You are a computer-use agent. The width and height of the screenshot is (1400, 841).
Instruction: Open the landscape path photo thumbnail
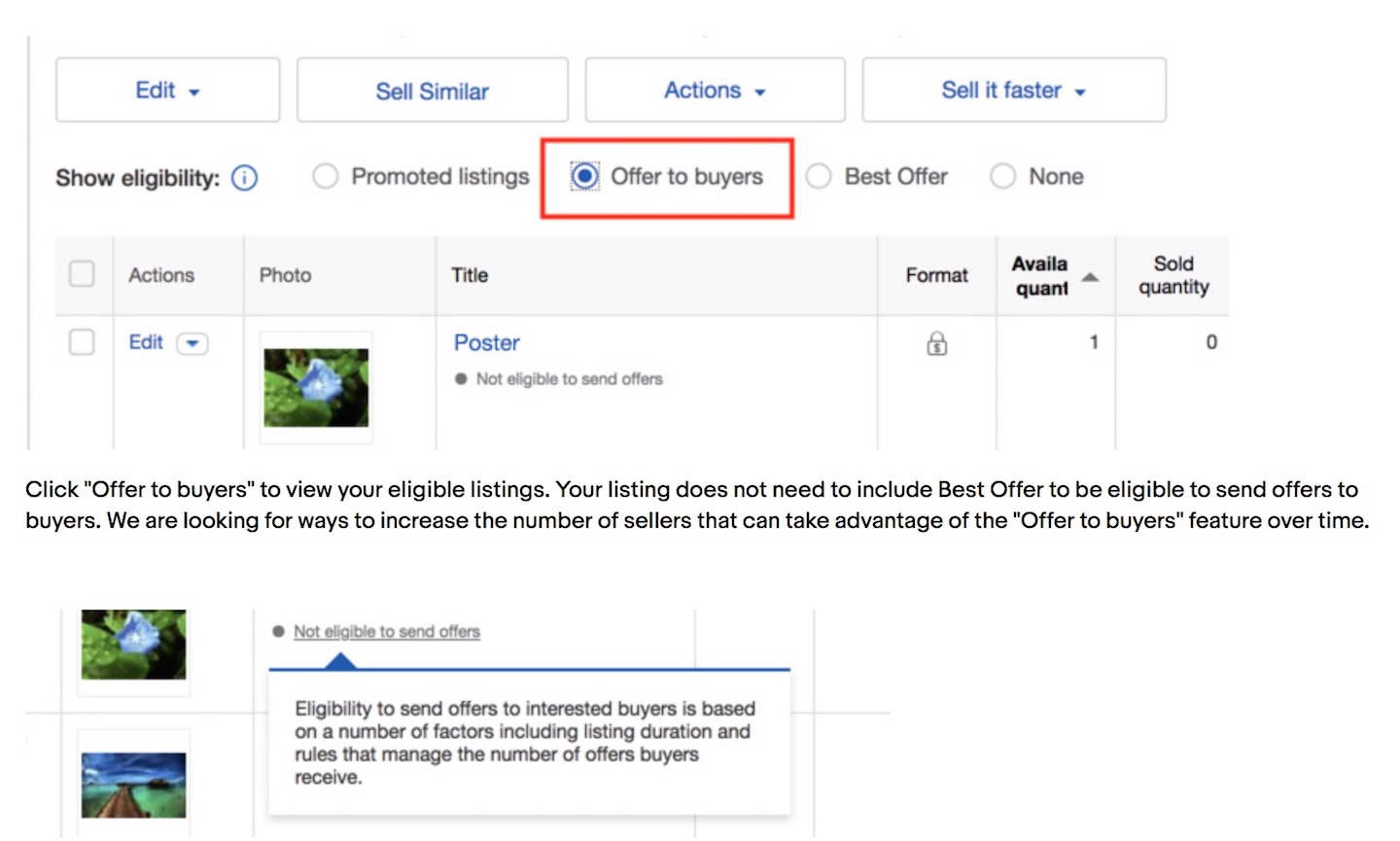(133, 785)
